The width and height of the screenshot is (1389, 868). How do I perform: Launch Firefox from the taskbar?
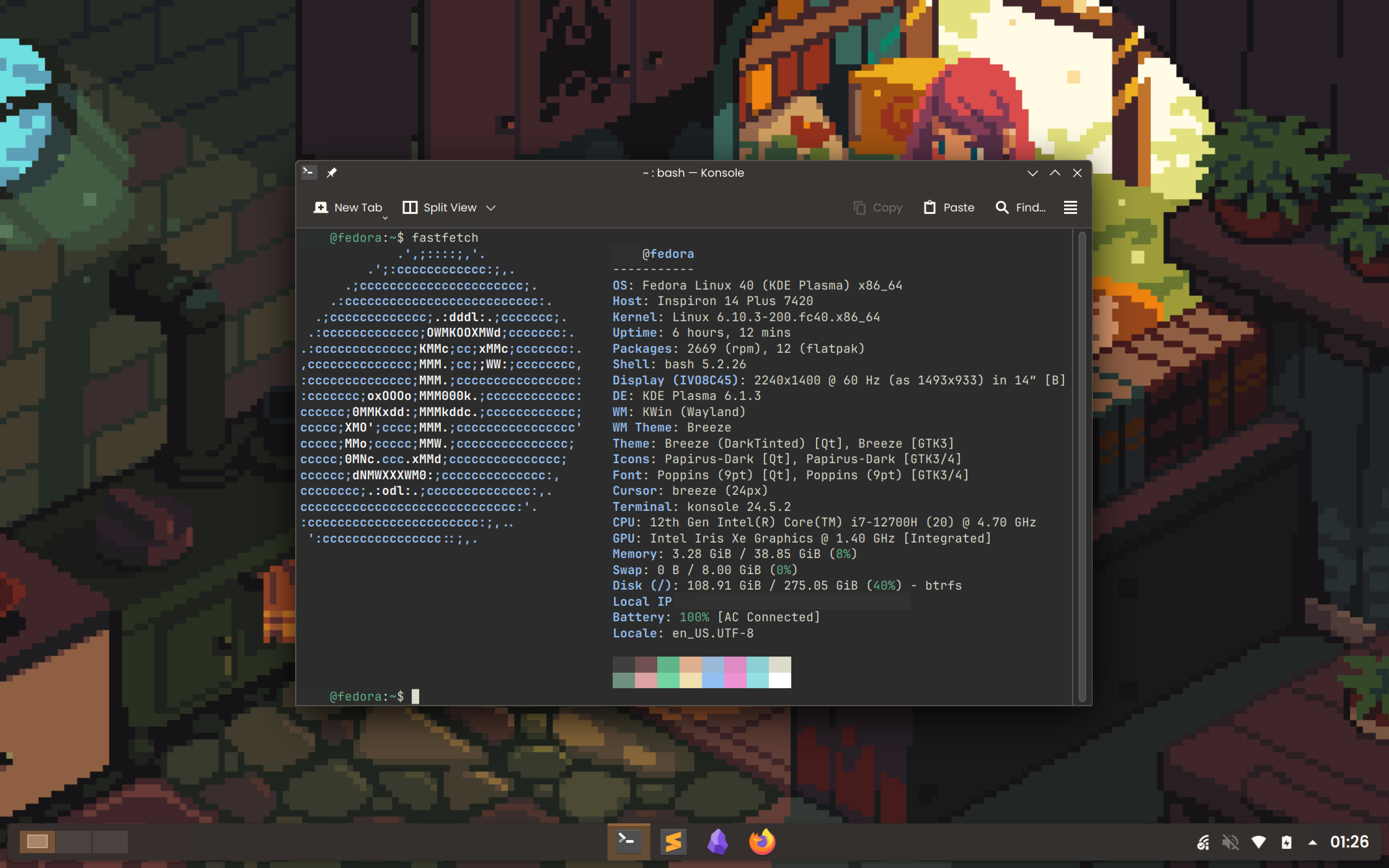(762, 842)
